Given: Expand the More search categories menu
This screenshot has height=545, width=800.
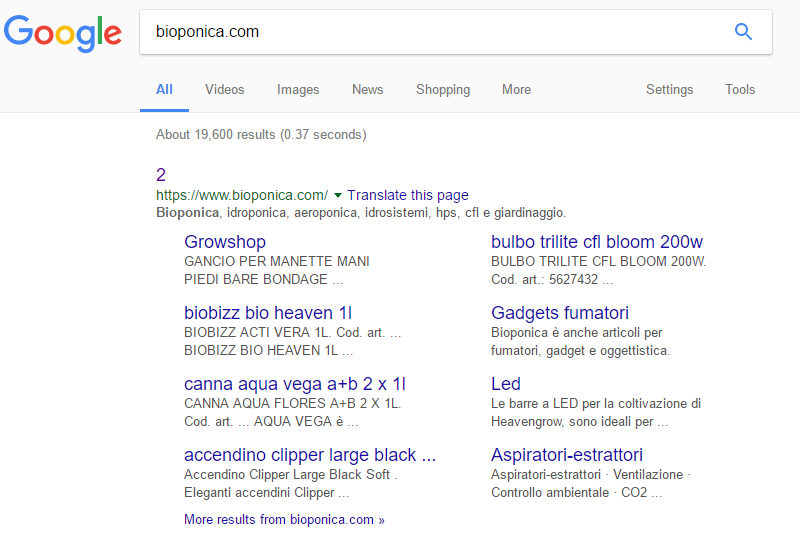Looking at the screenshot, I should (516, 89).
